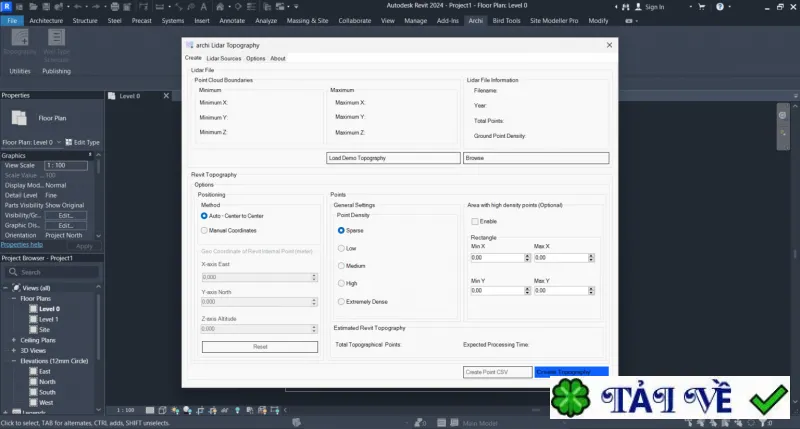
Task: Click the Default 3D View house icon
Action: pyautogui.click(x=220, y=7)
